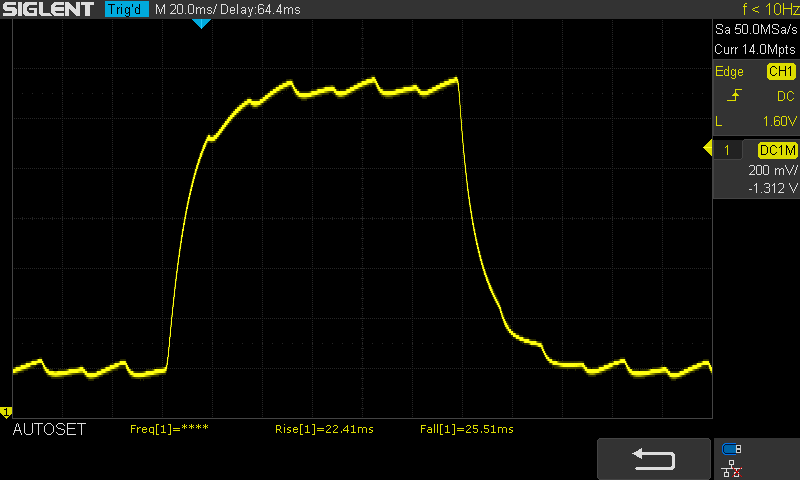Click the AUTOSET label
Screen dimensions: 800x480
coord(49,430)
